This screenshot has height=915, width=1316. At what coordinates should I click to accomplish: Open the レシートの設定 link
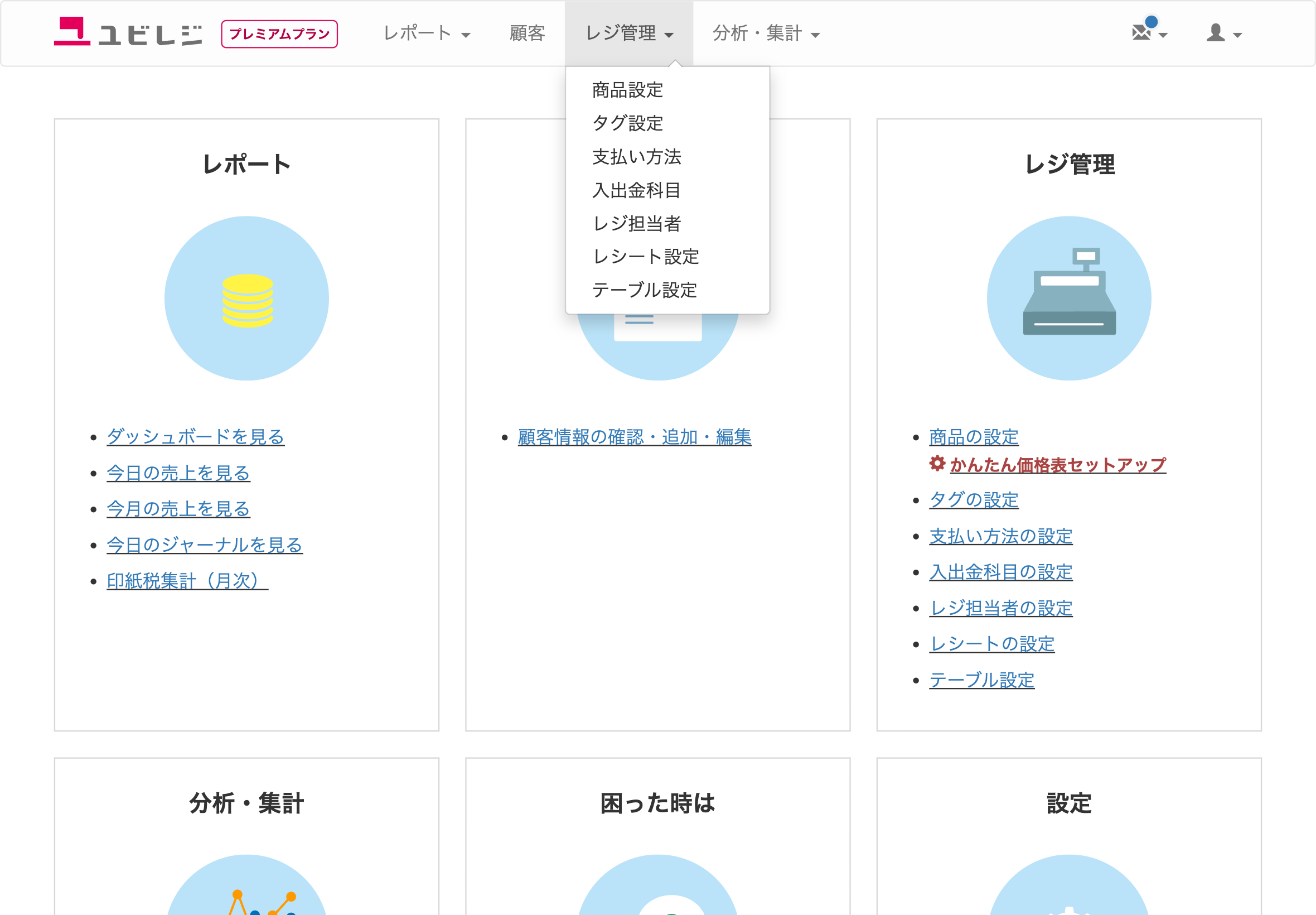click(x=991, y=644)
